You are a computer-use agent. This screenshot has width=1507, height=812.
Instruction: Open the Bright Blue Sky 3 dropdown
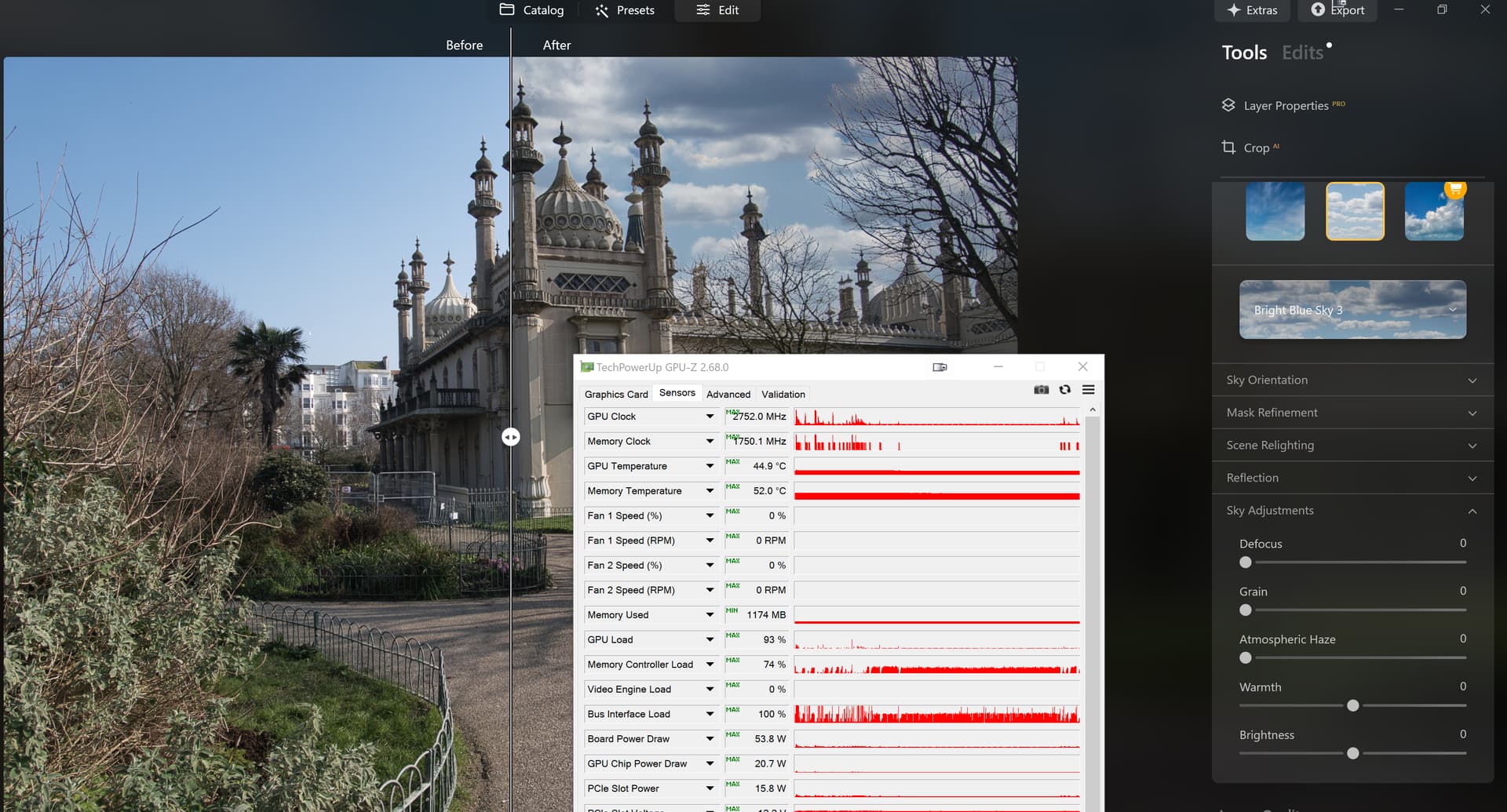(x=1352, y=310)
